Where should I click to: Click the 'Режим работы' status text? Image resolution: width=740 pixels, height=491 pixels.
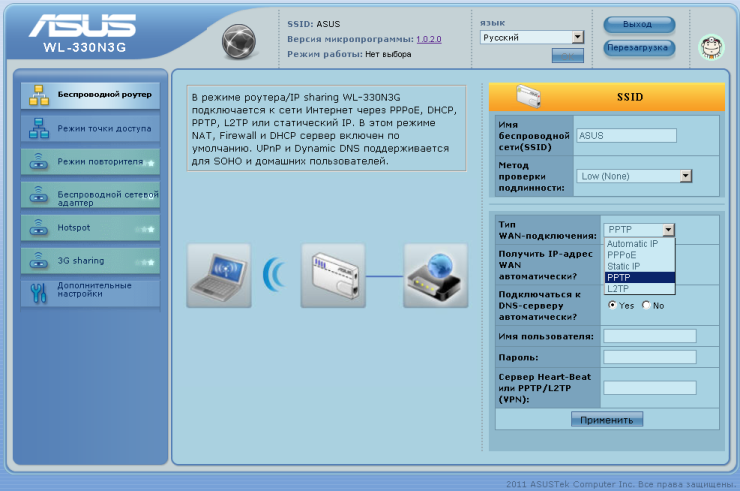click(x=349, y=54)
